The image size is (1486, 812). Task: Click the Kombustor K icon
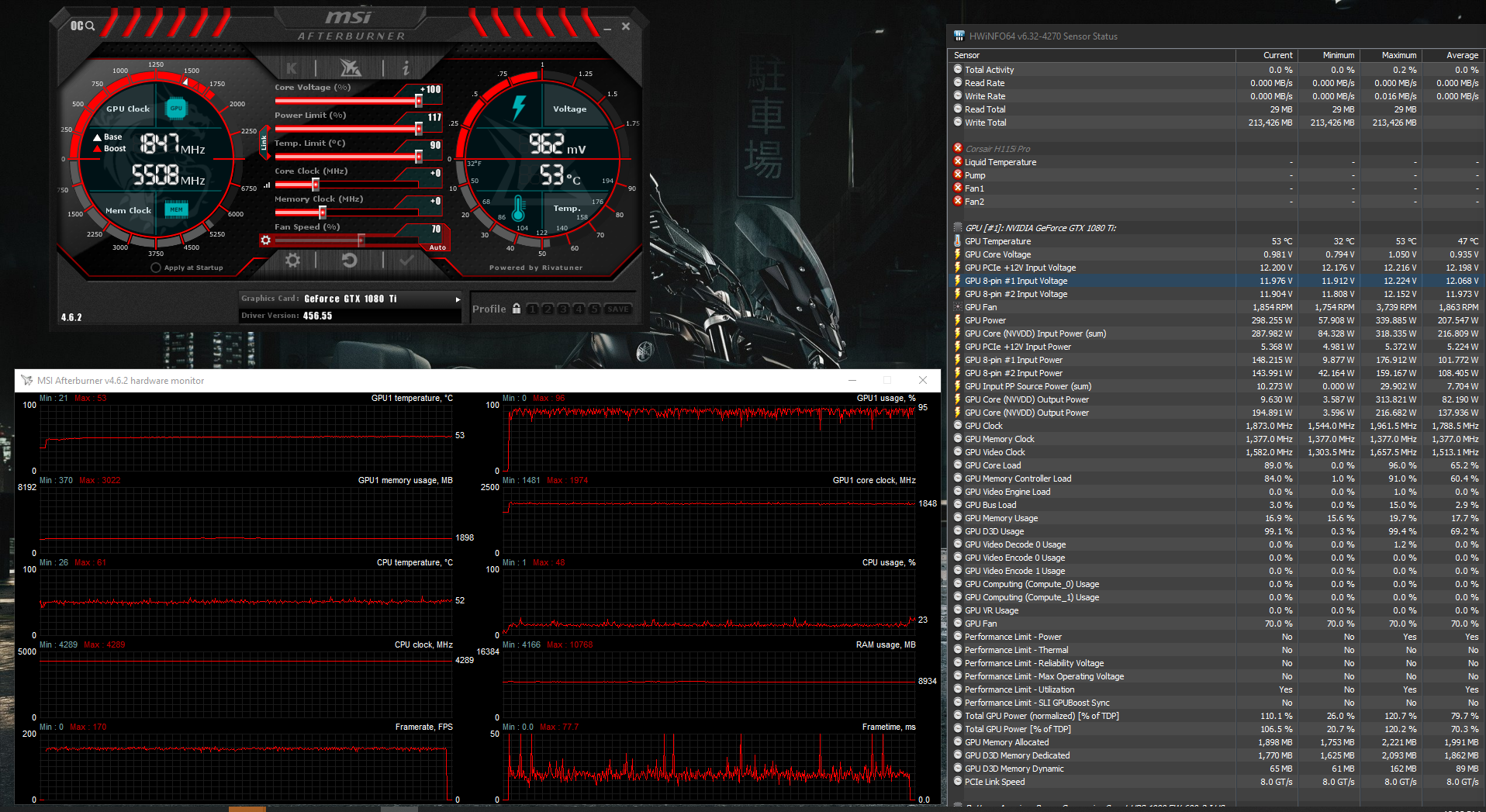(x=292, y=68)
